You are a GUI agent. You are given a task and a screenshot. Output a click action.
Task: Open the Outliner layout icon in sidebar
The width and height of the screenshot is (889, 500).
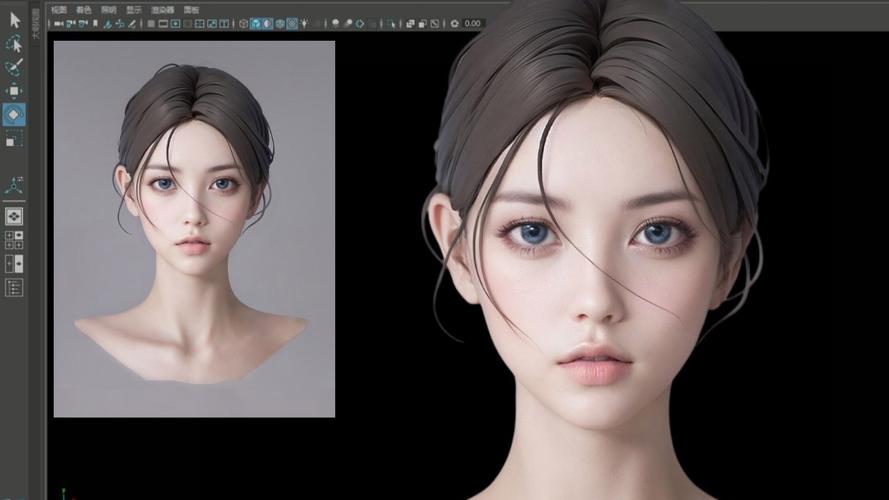point(14,287)
